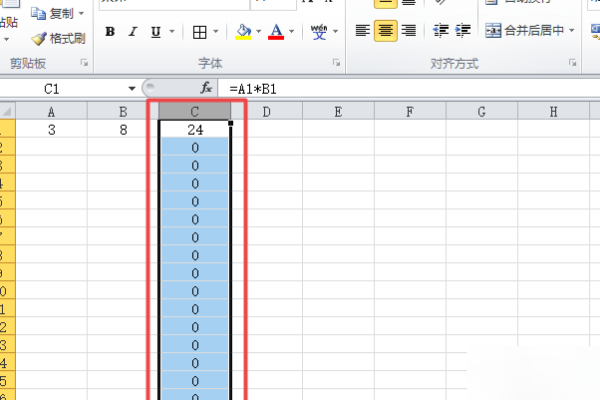Select column E header
Viewport: 600px width, 400px height.
coord(338,112)
